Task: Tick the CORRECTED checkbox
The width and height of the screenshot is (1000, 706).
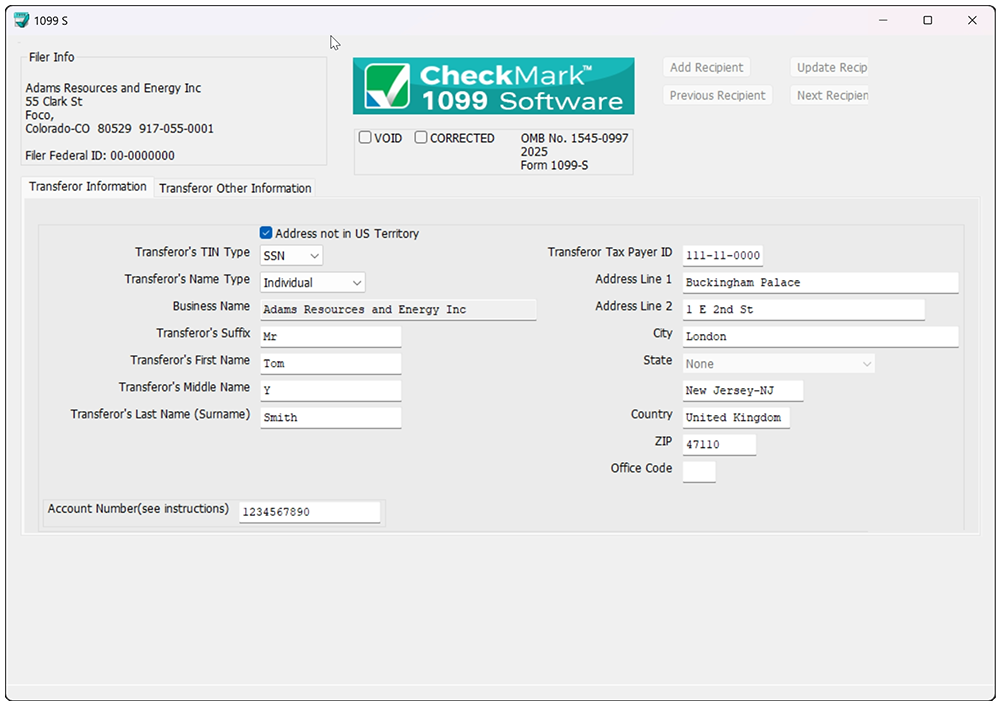Action: pos(421,138)
